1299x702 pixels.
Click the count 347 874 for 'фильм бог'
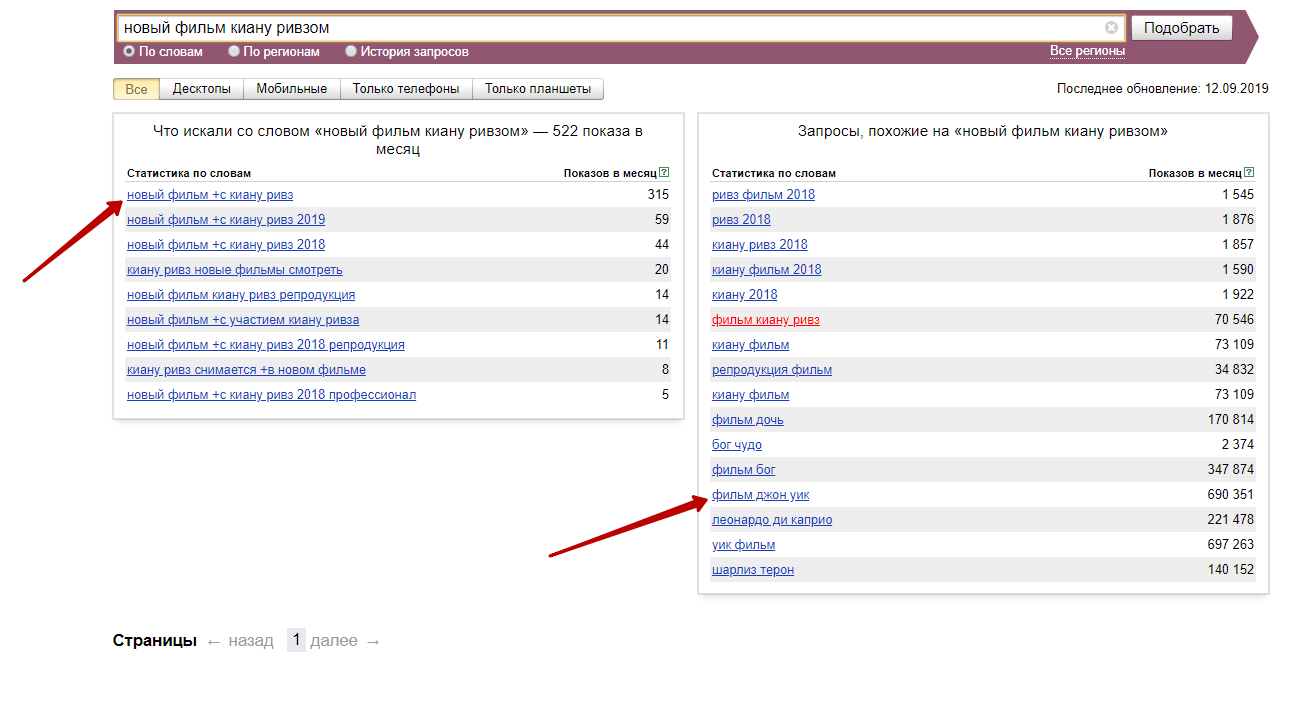click(x=1231, y=470)
